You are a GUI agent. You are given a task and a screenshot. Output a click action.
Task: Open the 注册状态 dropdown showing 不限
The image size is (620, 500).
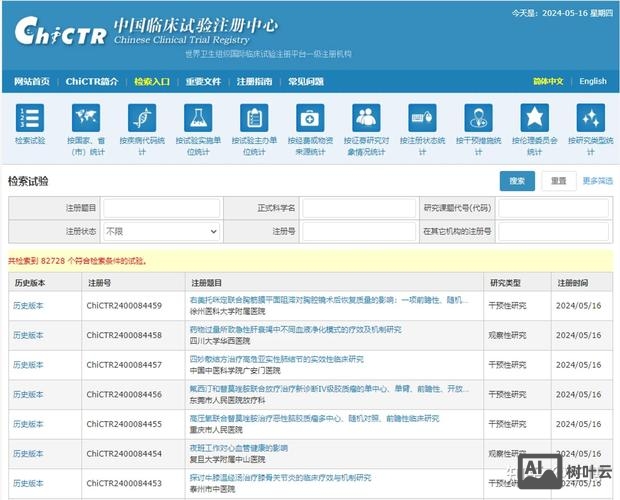(x=161, y=231)
